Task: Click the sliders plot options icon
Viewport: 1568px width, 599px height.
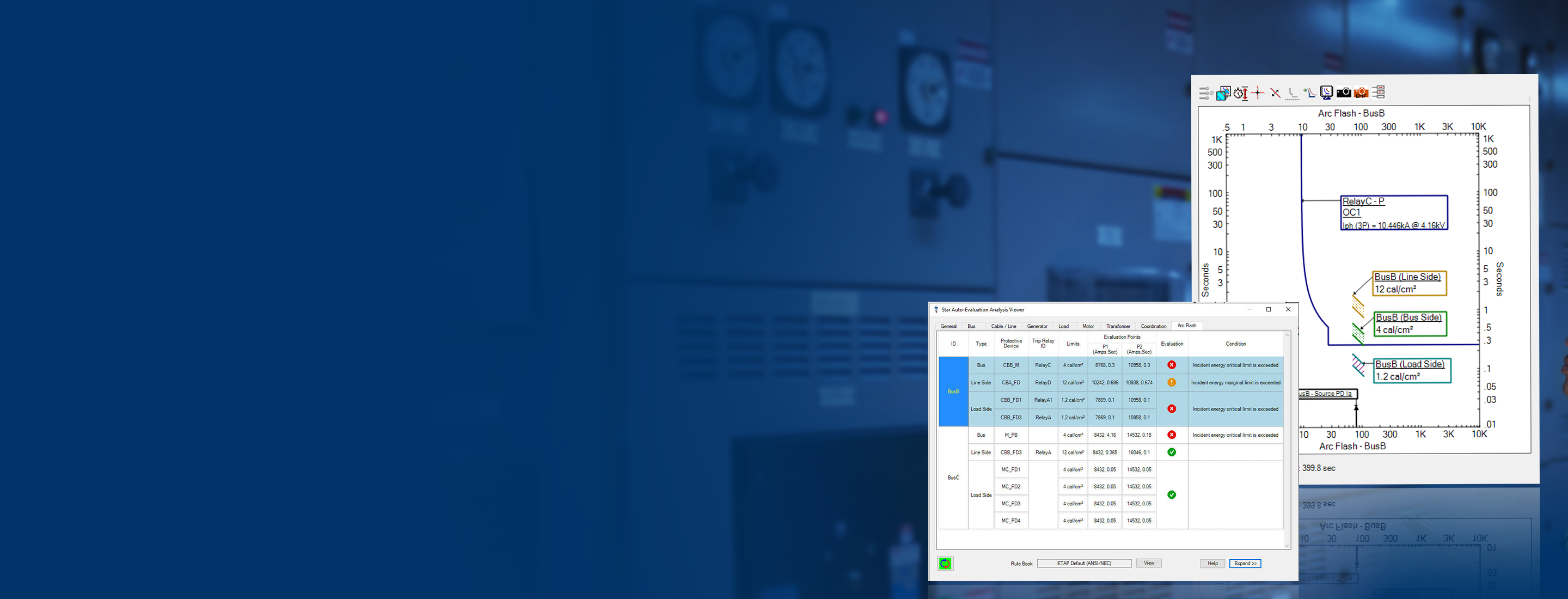Action: (x=1205, y=93)
